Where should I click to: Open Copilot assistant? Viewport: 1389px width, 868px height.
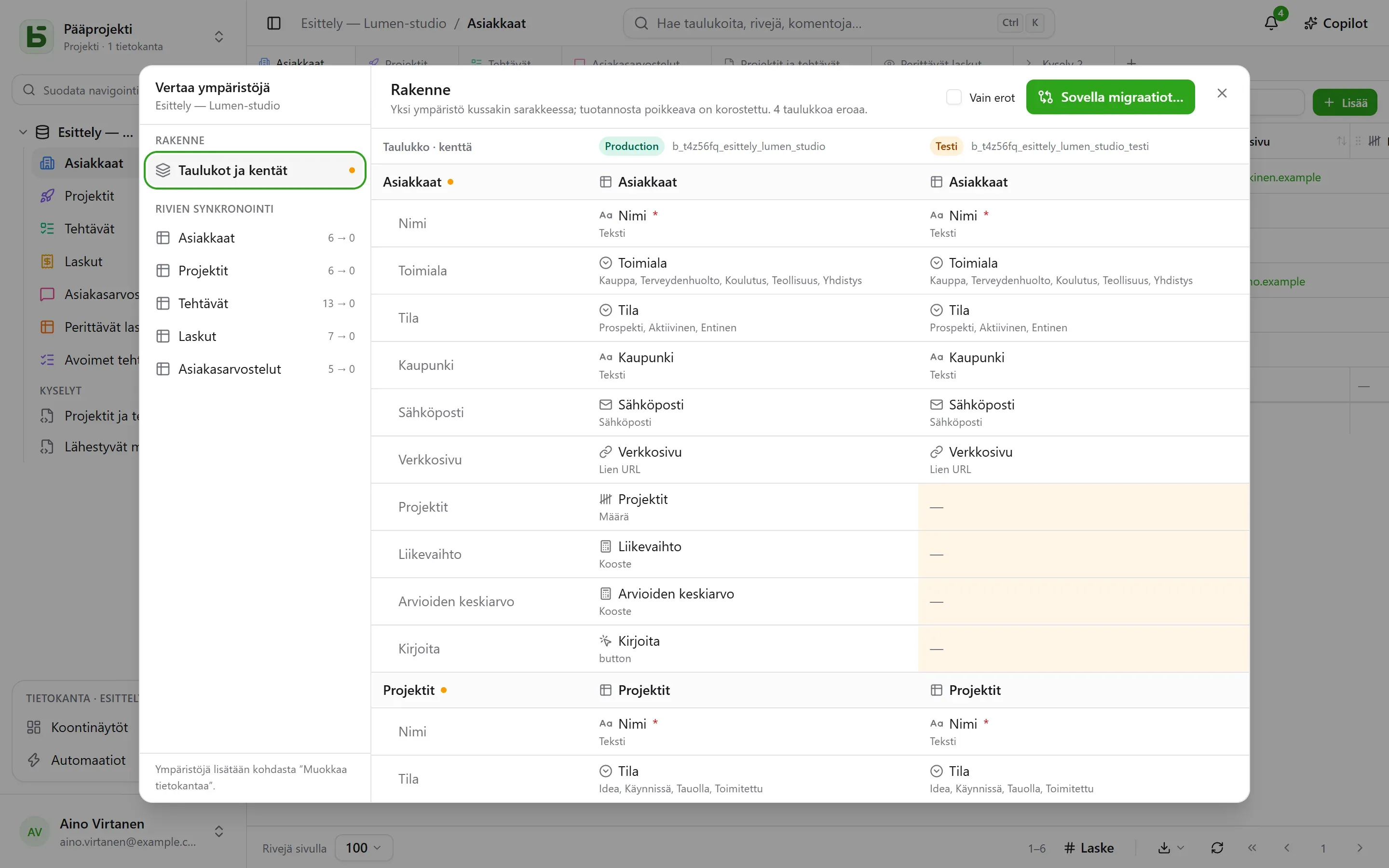[x=1336, y=23]
